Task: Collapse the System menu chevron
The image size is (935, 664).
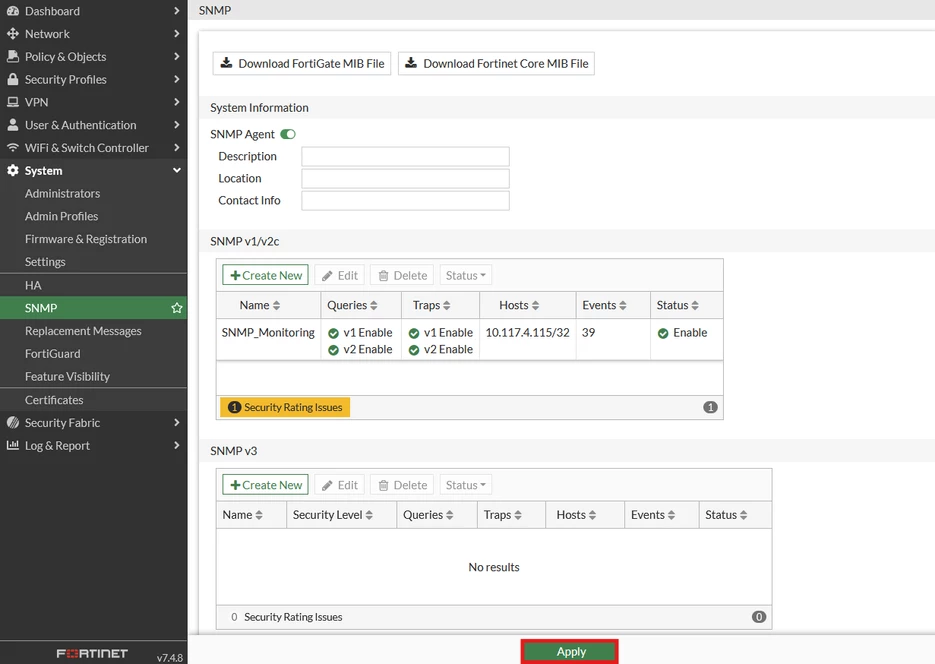Action: tap(177, 170)
